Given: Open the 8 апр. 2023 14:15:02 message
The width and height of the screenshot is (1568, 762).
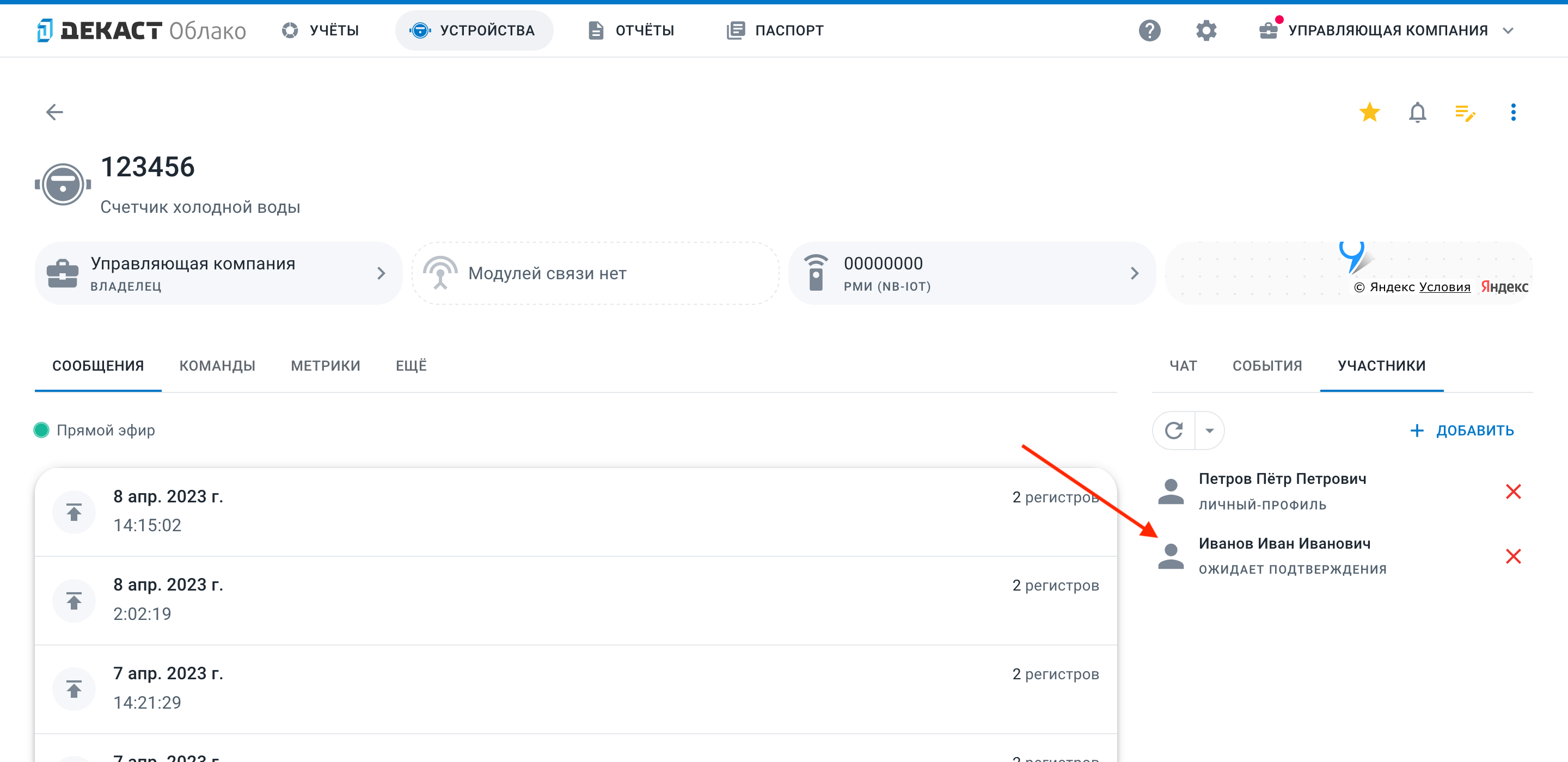Looking at the screenshot, I should point(576,512).
